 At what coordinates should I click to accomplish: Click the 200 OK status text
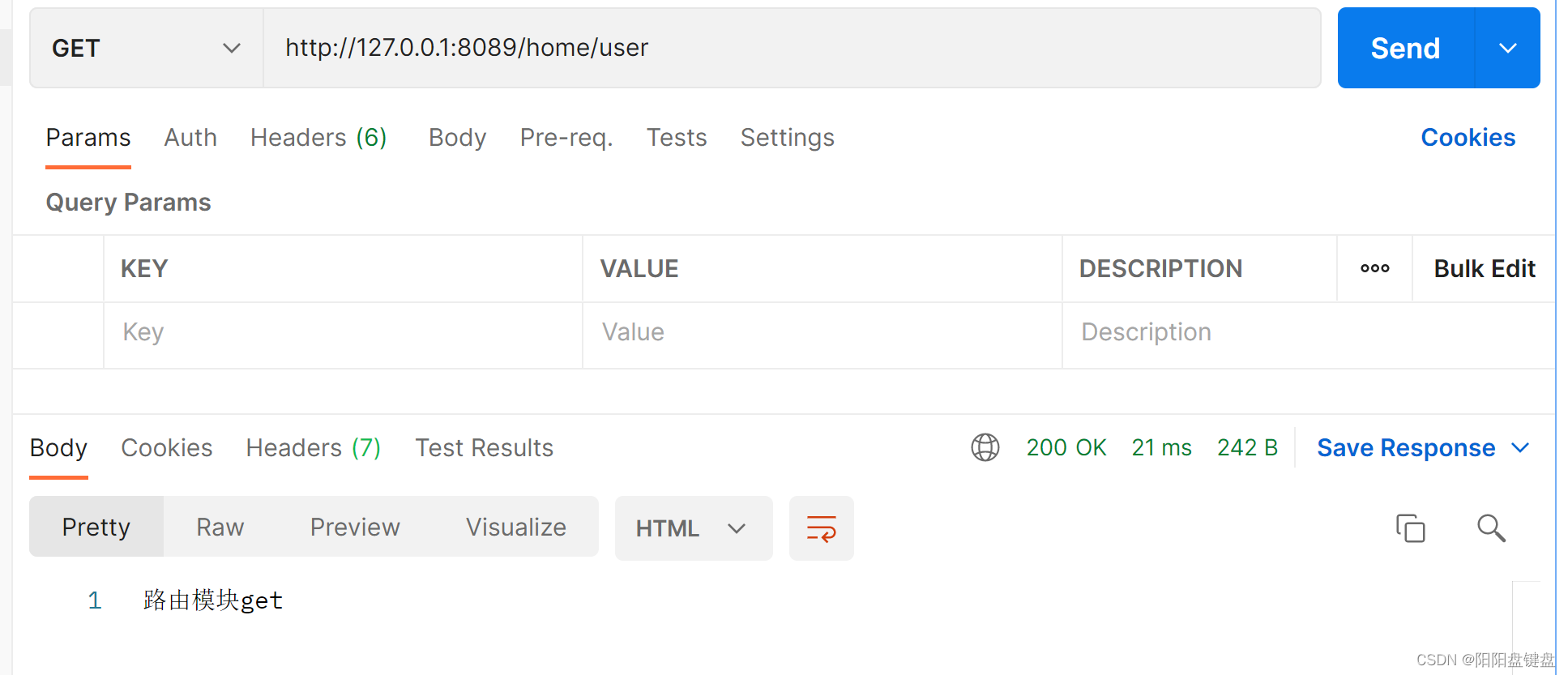(1066, 447)
